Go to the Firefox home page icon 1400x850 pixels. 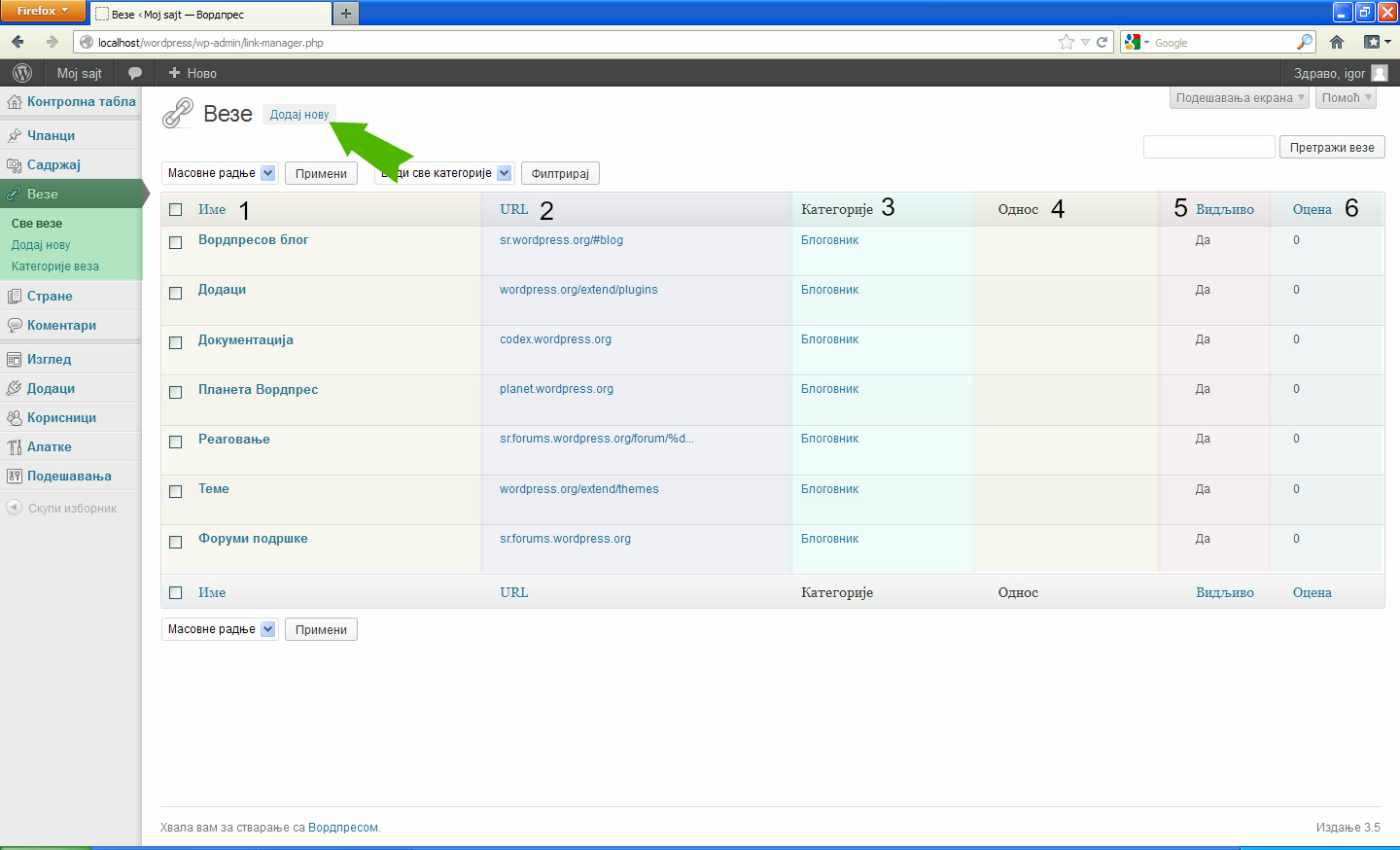tap(1337, 42)
